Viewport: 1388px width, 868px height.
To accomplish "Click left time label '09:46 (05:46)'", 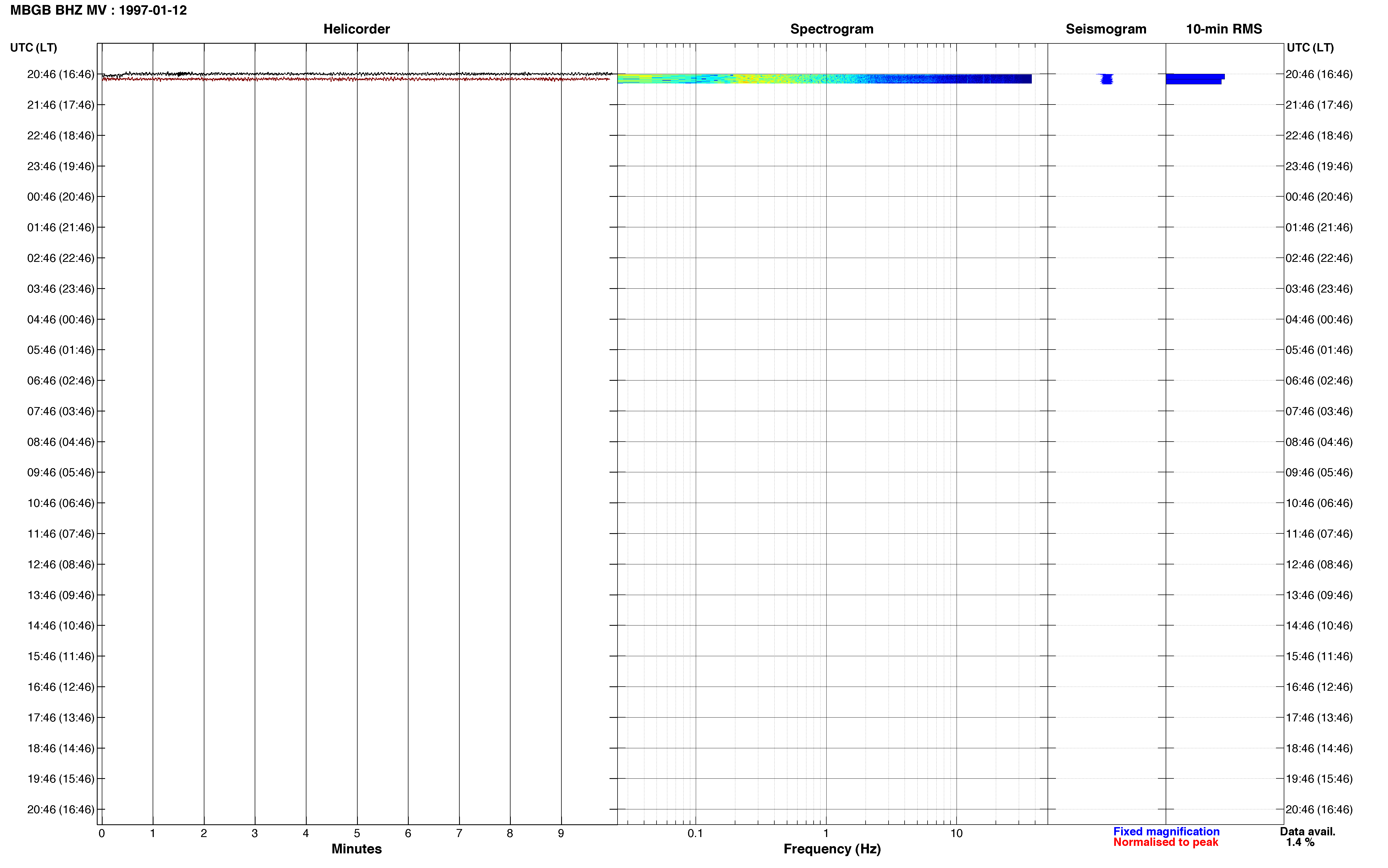I will coord(61,473).
